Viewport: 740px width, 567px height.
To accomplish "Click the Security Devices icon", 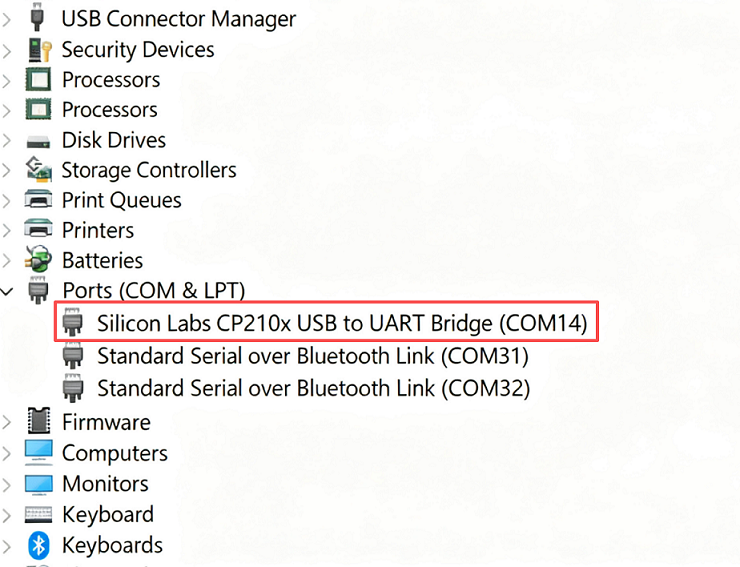I will point(38,49).
